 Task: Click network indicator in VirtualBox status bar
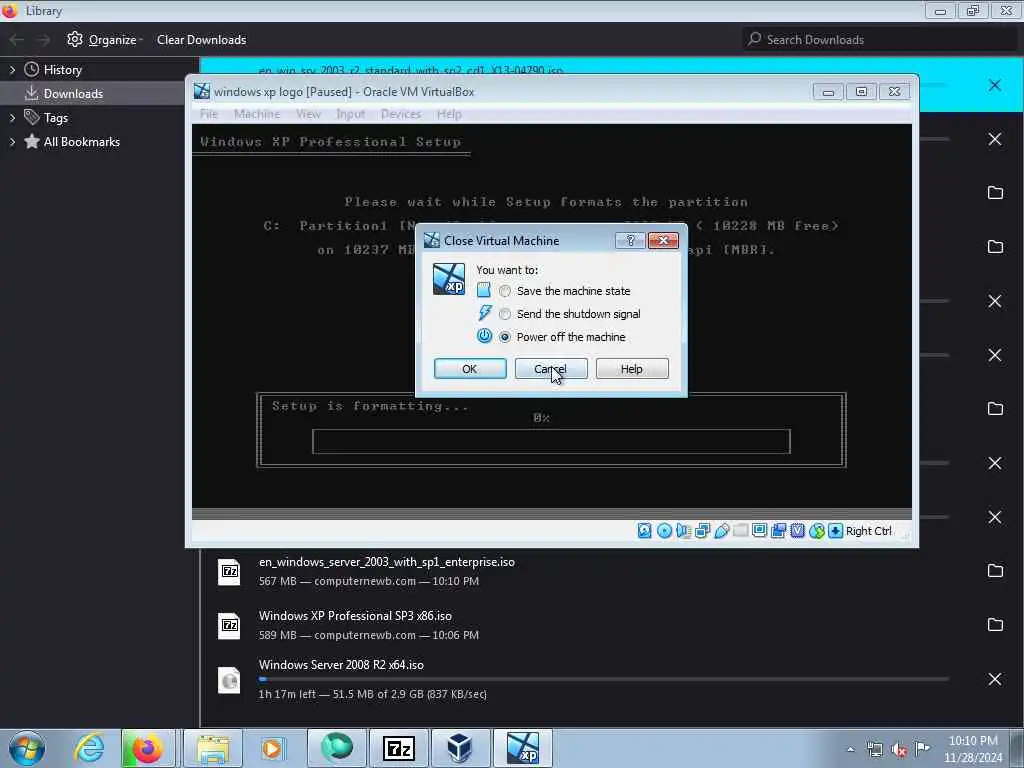702,531
